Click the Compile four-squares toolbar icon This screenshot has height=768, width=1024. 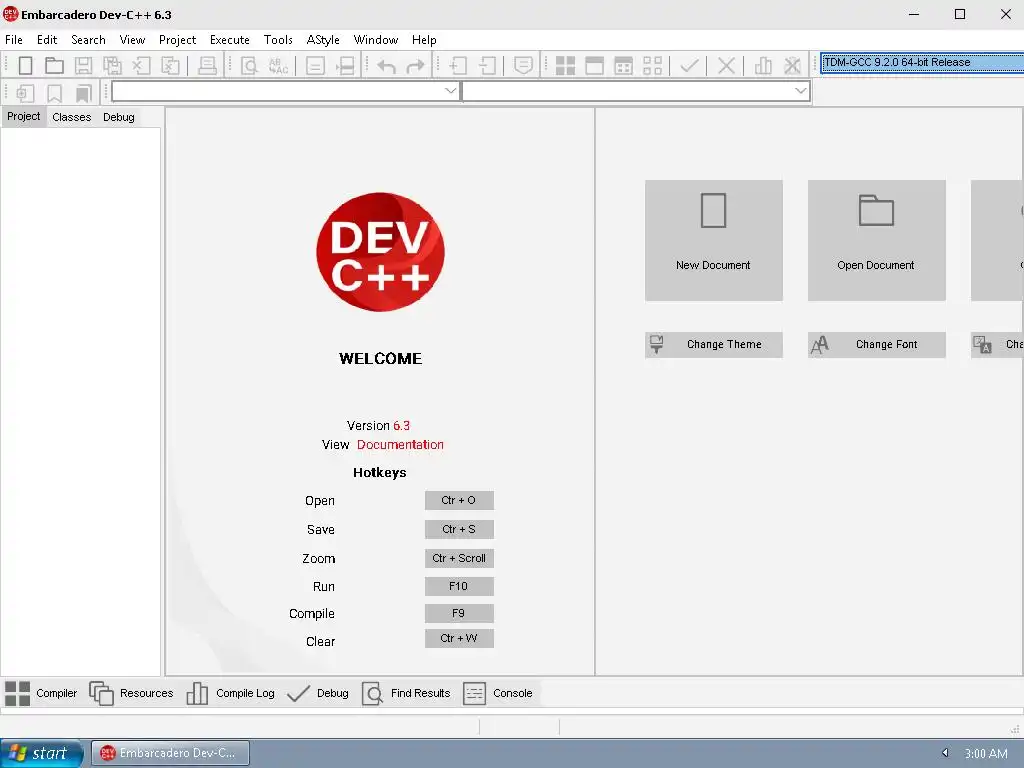tap(565, 65)
